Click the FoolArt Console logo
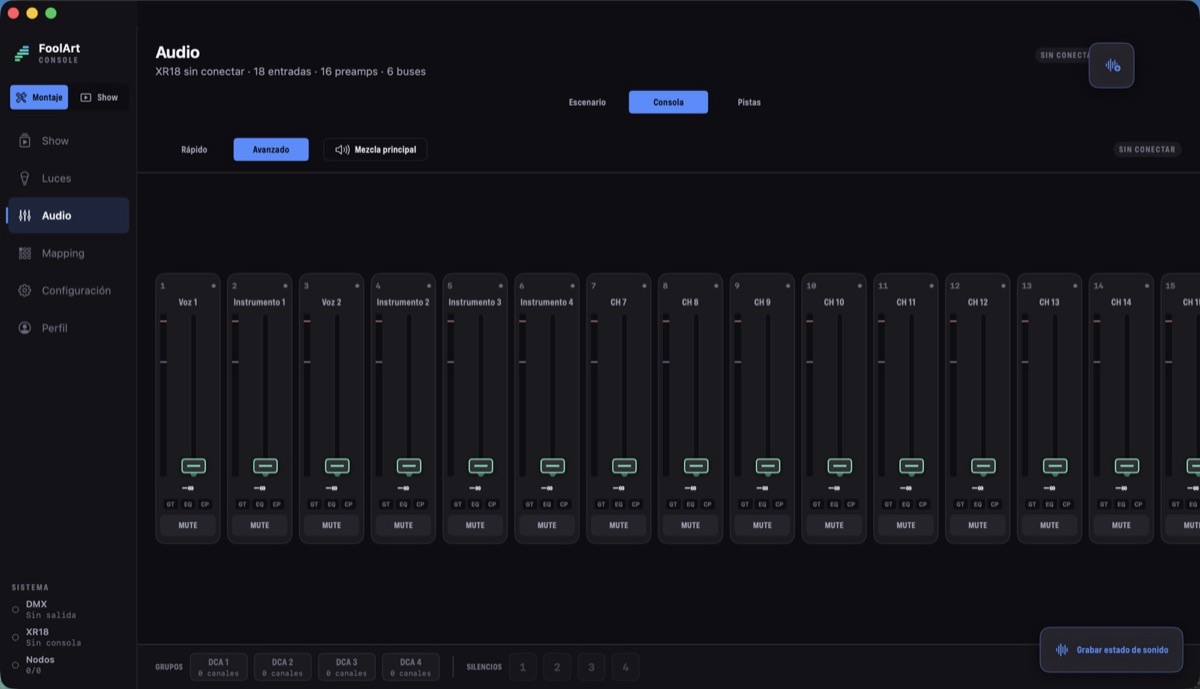Screen dimensions: 1200x689 click(x=47, y=53)
